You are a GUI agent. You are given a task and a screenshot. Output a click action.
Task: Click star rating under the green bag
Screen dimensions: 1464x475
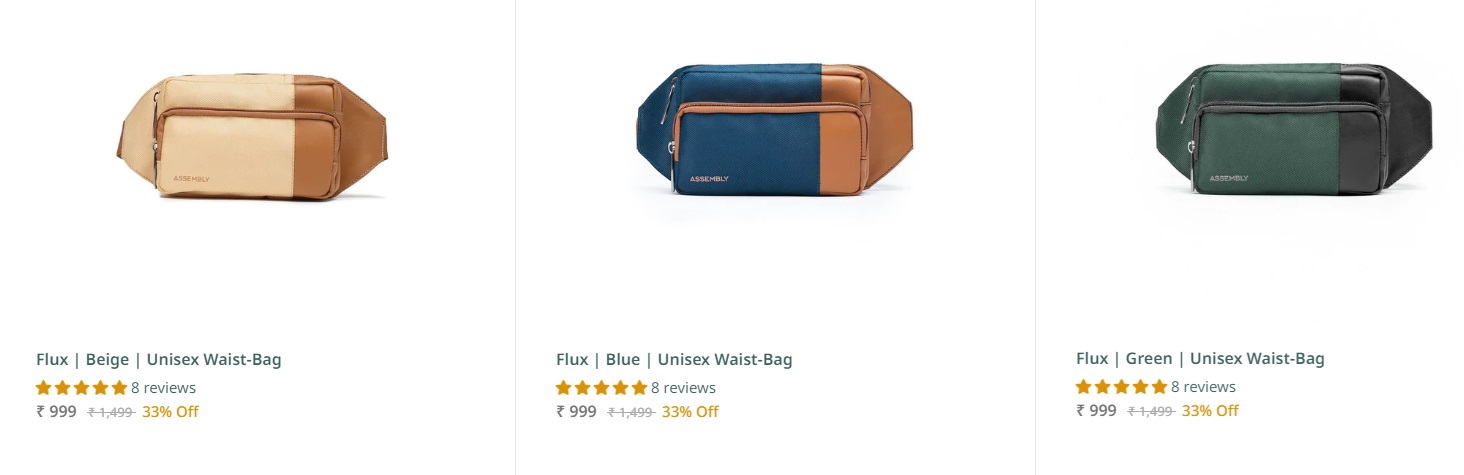[x=1122, y=387]
